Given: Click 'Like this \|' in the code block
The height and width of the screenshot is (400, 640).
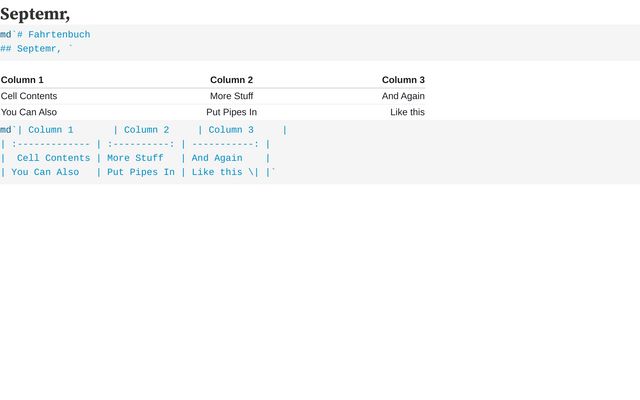Looking at the screenshot, I should [225, 172].
